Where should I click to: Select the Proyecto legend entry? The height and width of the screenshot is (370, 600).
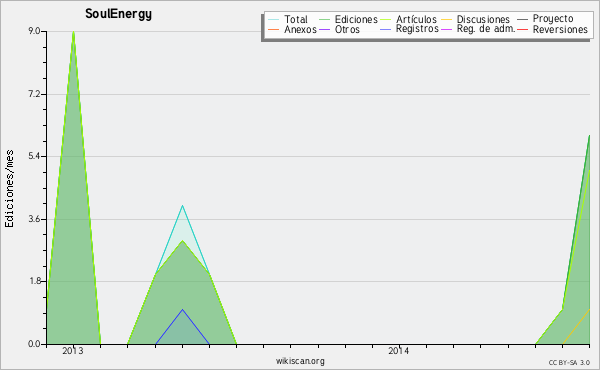click(x=553, y=19)
